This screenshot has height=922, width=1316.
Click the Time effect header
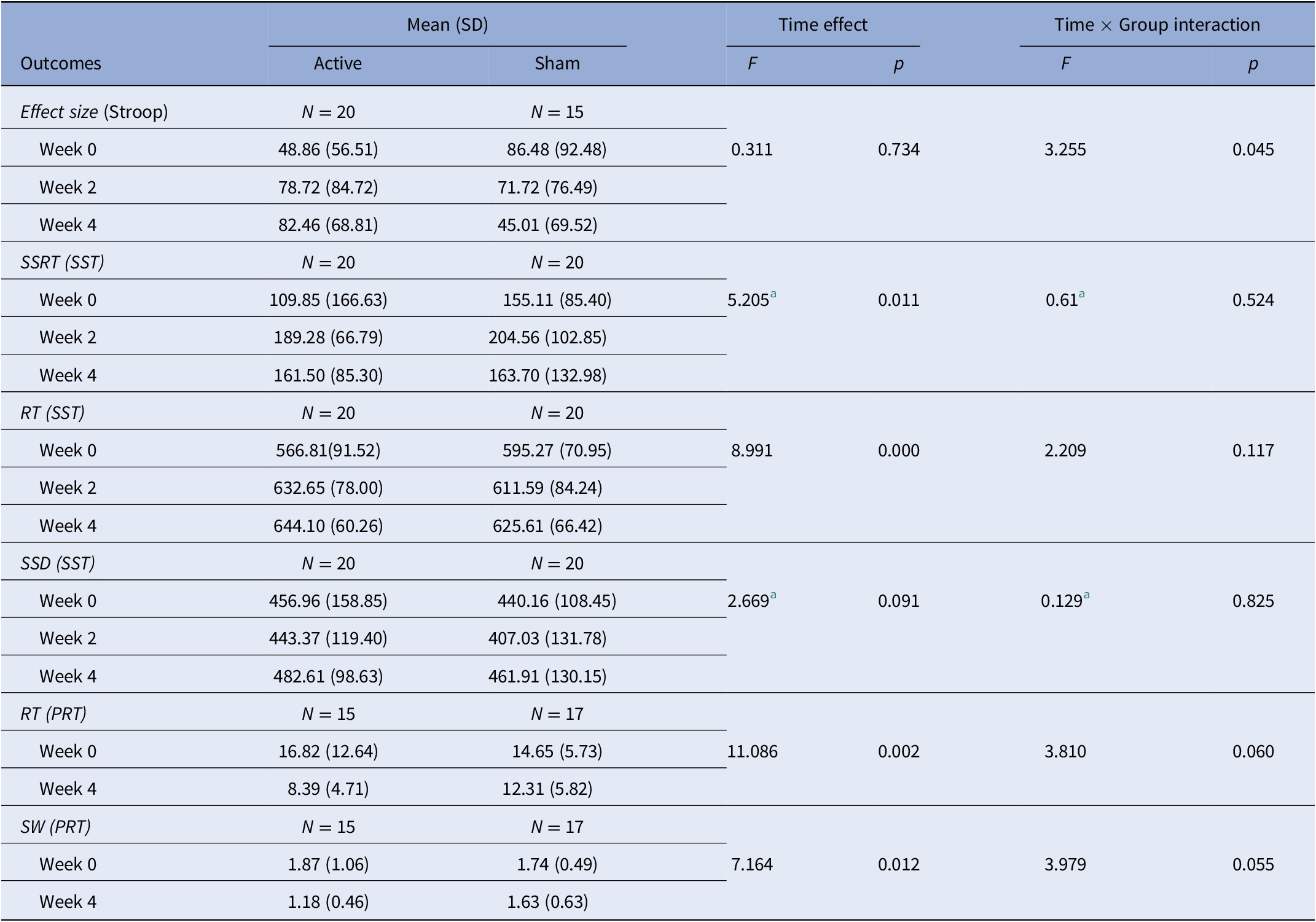[823, 25]
